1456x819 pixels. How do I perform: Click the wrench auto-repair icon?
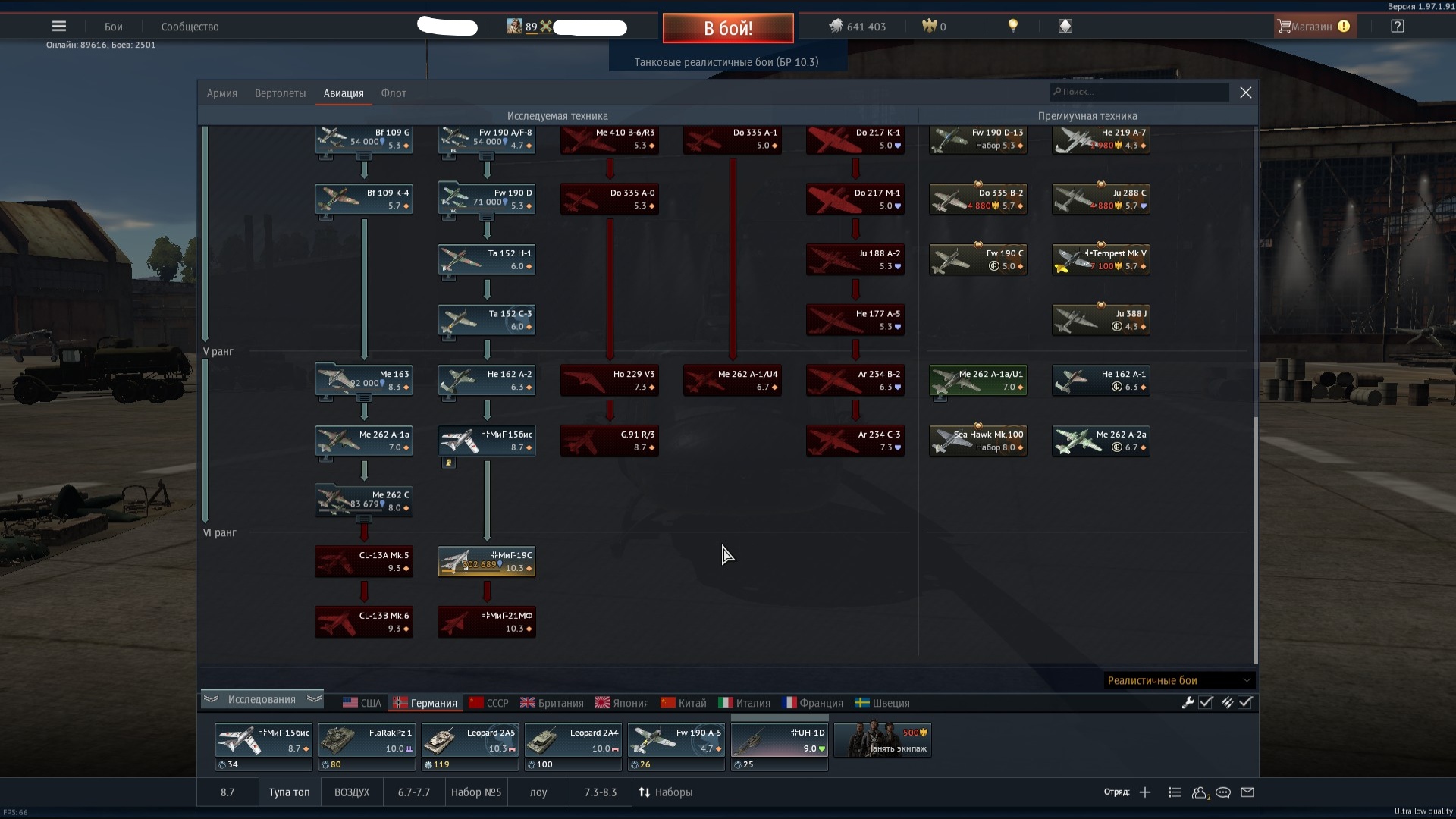tap(1188, 703)
